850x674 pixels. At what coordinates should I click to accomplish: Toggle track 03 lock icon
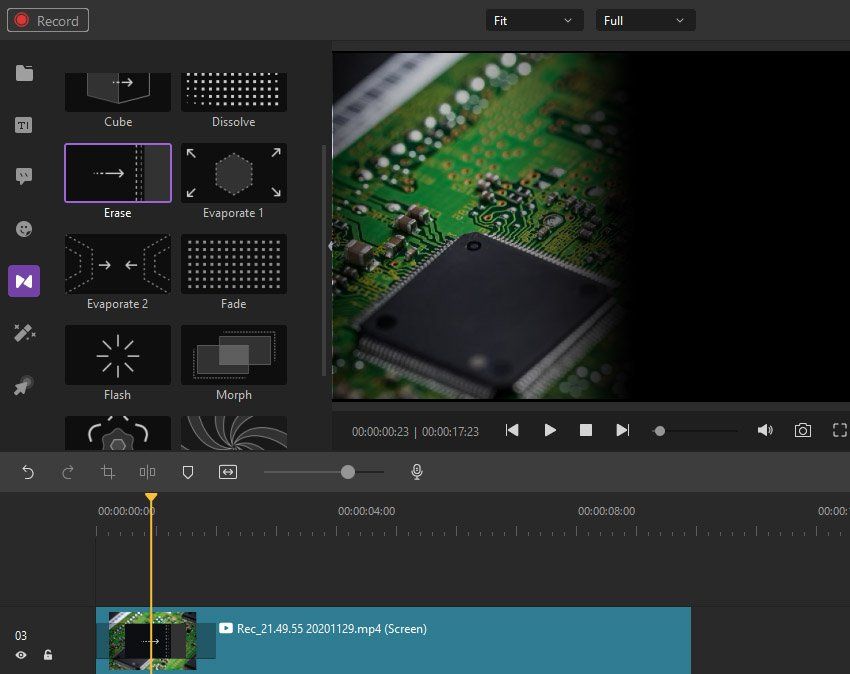coord(48,655)
